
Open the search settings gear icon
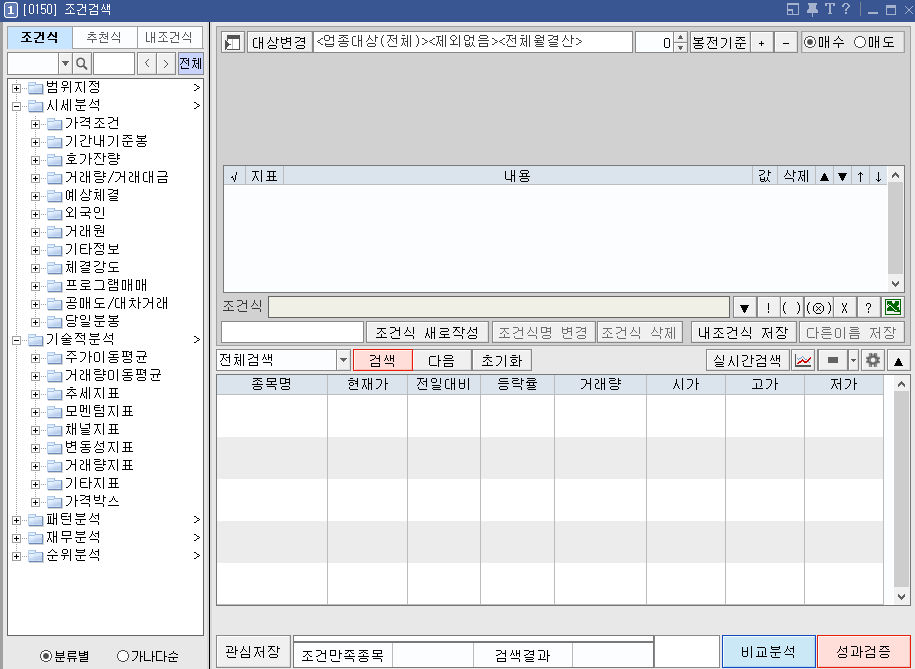[871, 362]
